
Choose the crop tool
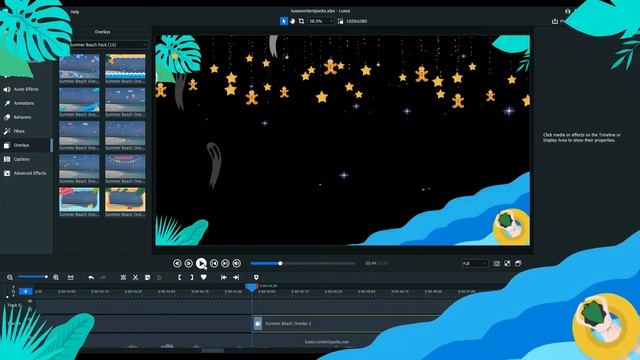pyautogui.click(x=301, y=21)
